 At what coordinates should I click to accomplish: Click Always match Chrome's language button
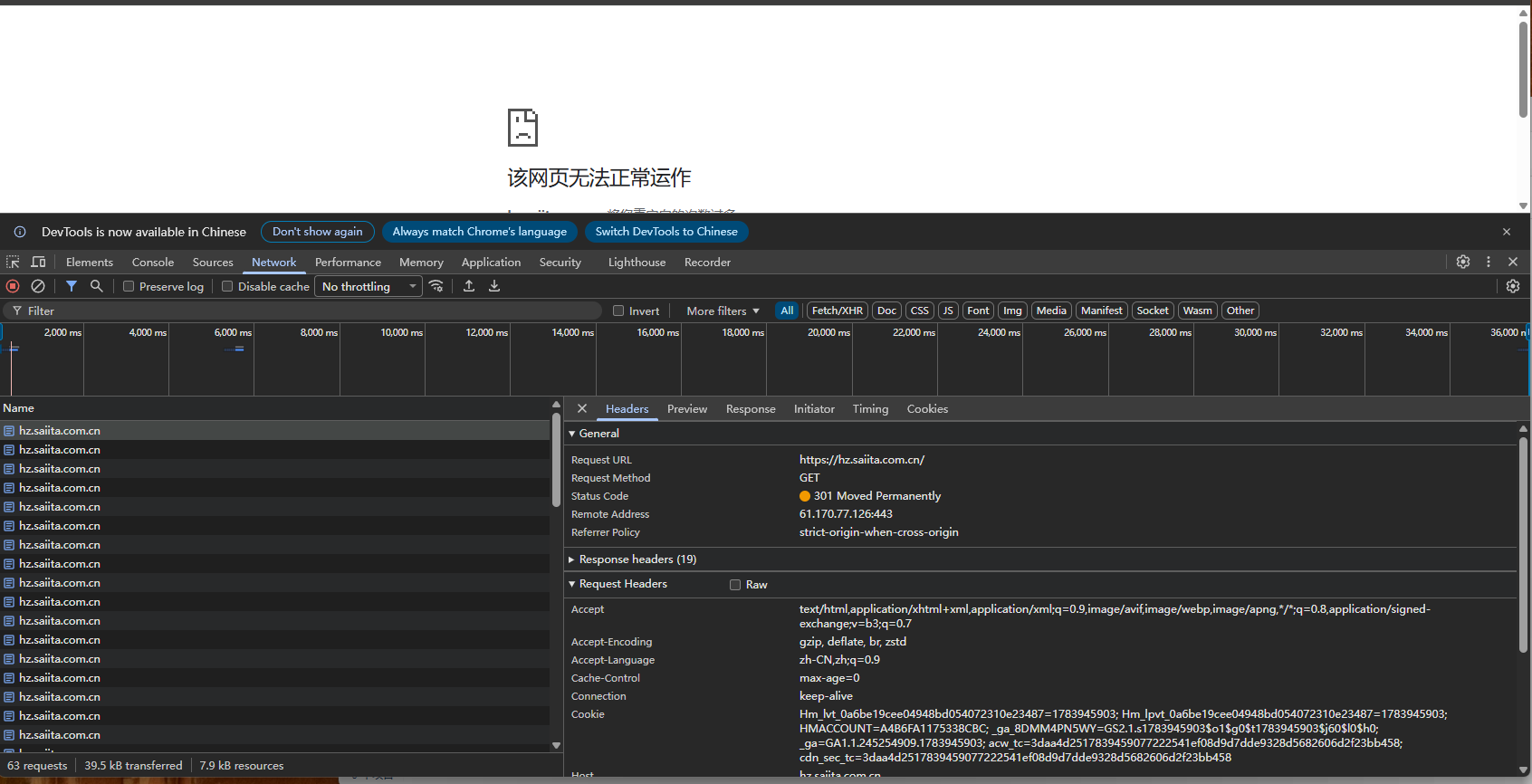click(x=480, y=232)
